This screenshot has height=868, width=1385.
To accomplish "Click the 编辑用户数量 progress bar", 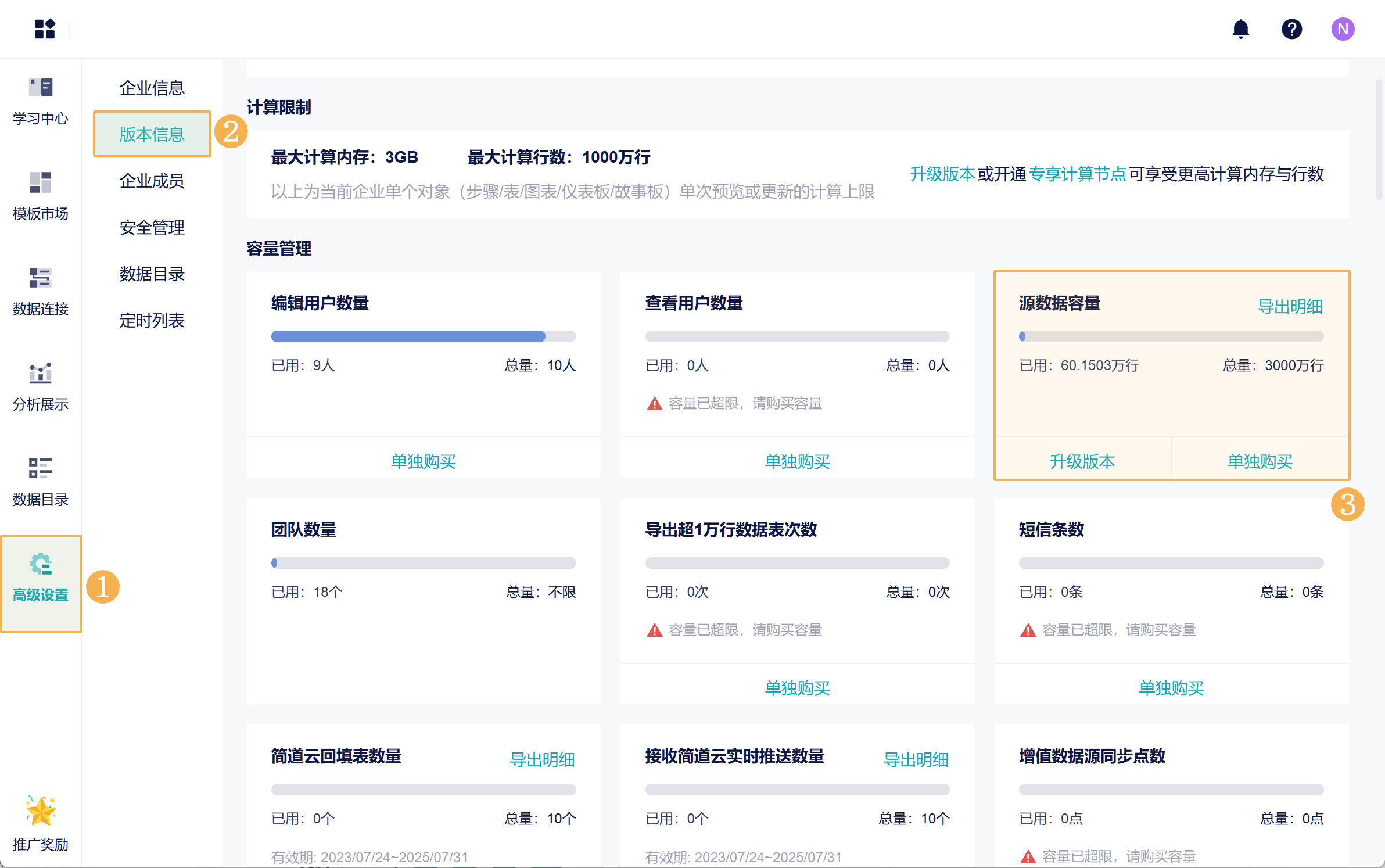I will pyautogui.click(x=424, y=336).
